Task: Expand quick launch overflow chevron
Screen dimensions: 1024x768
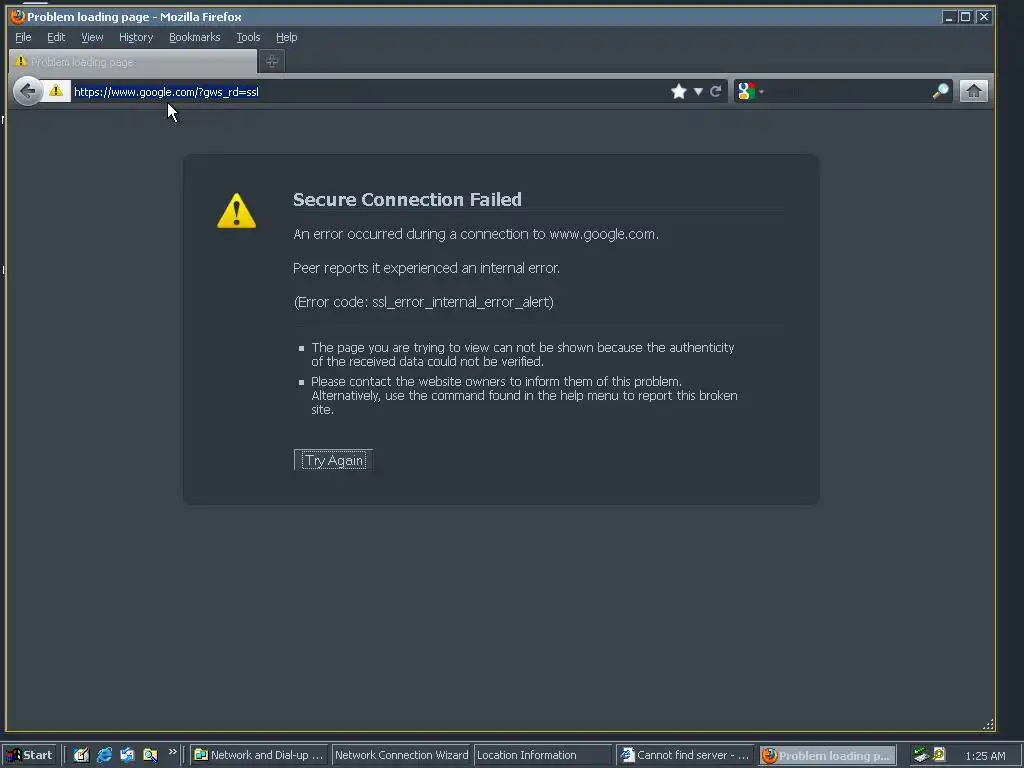Action: (x=172, y=752)
